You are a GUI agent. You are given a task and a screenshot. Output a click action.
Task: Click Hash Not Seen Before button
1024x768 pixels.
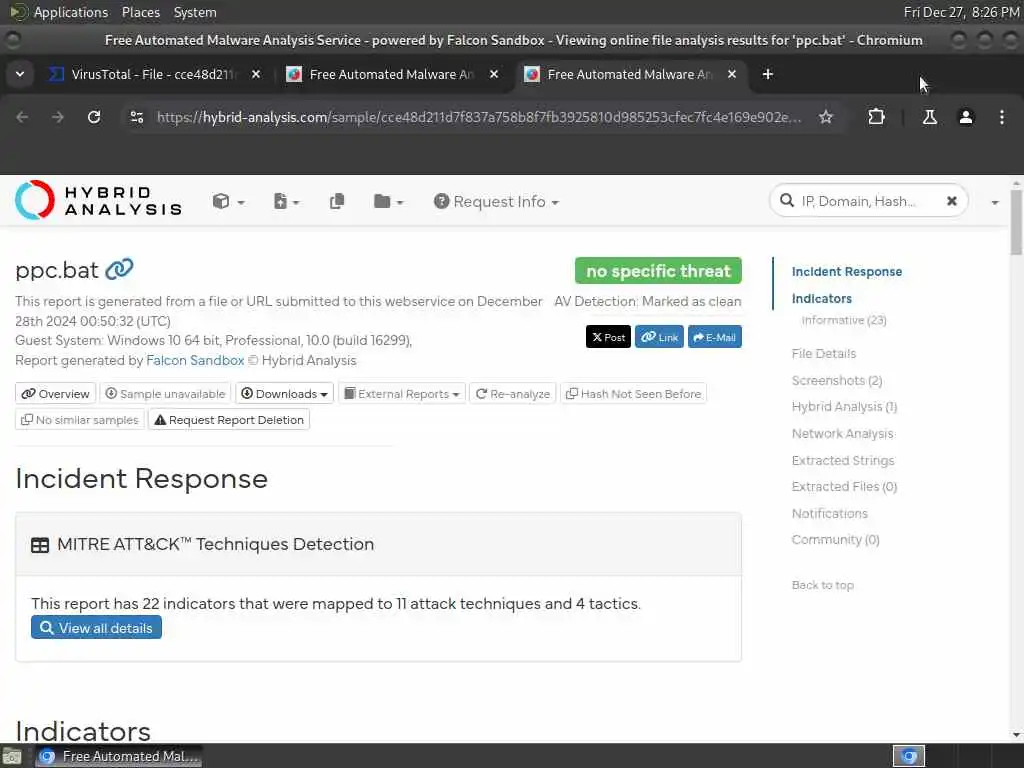pos(633,394)
